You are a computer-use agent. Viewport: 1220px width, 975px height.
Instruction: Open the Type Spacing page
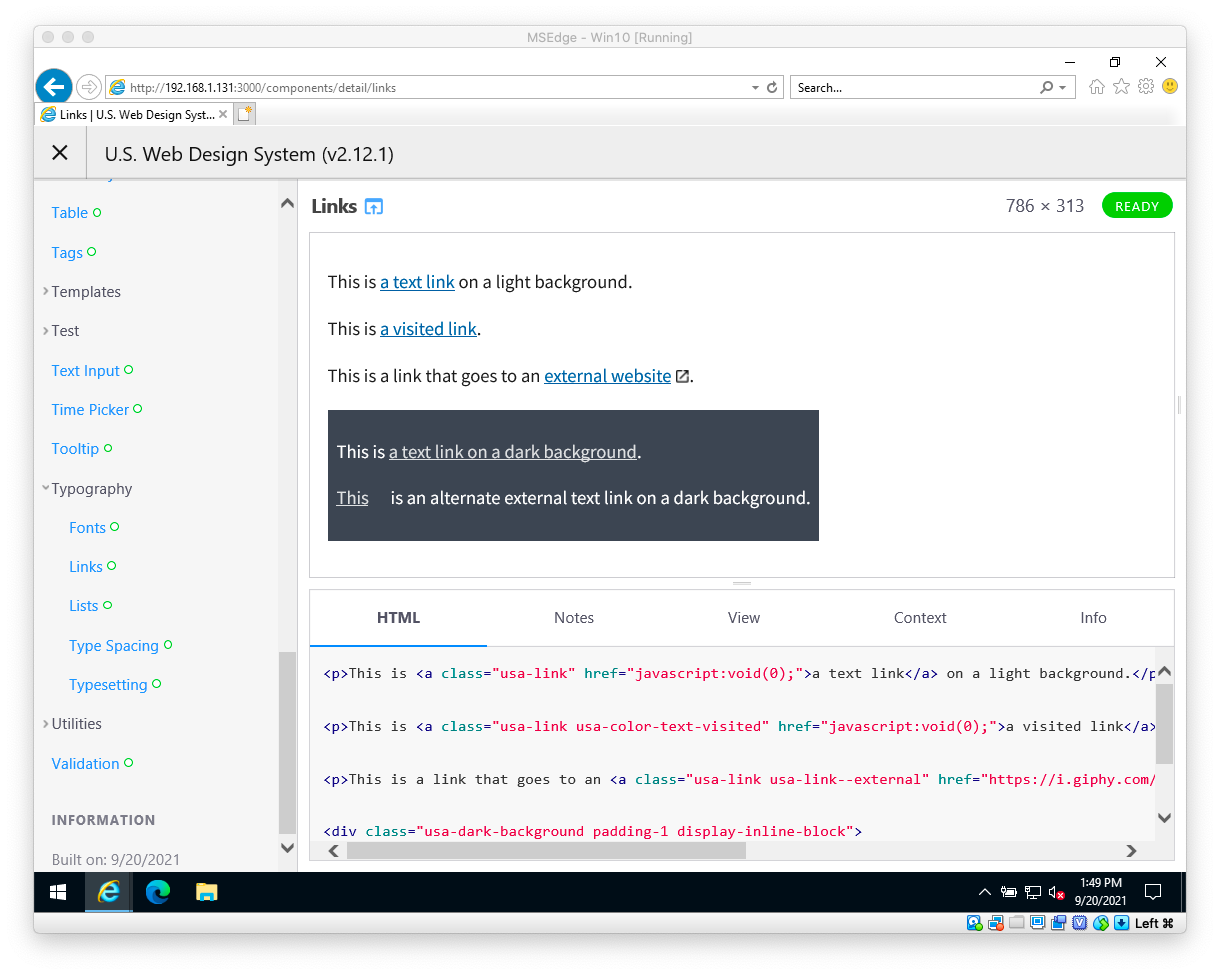[x=114, y=645]
